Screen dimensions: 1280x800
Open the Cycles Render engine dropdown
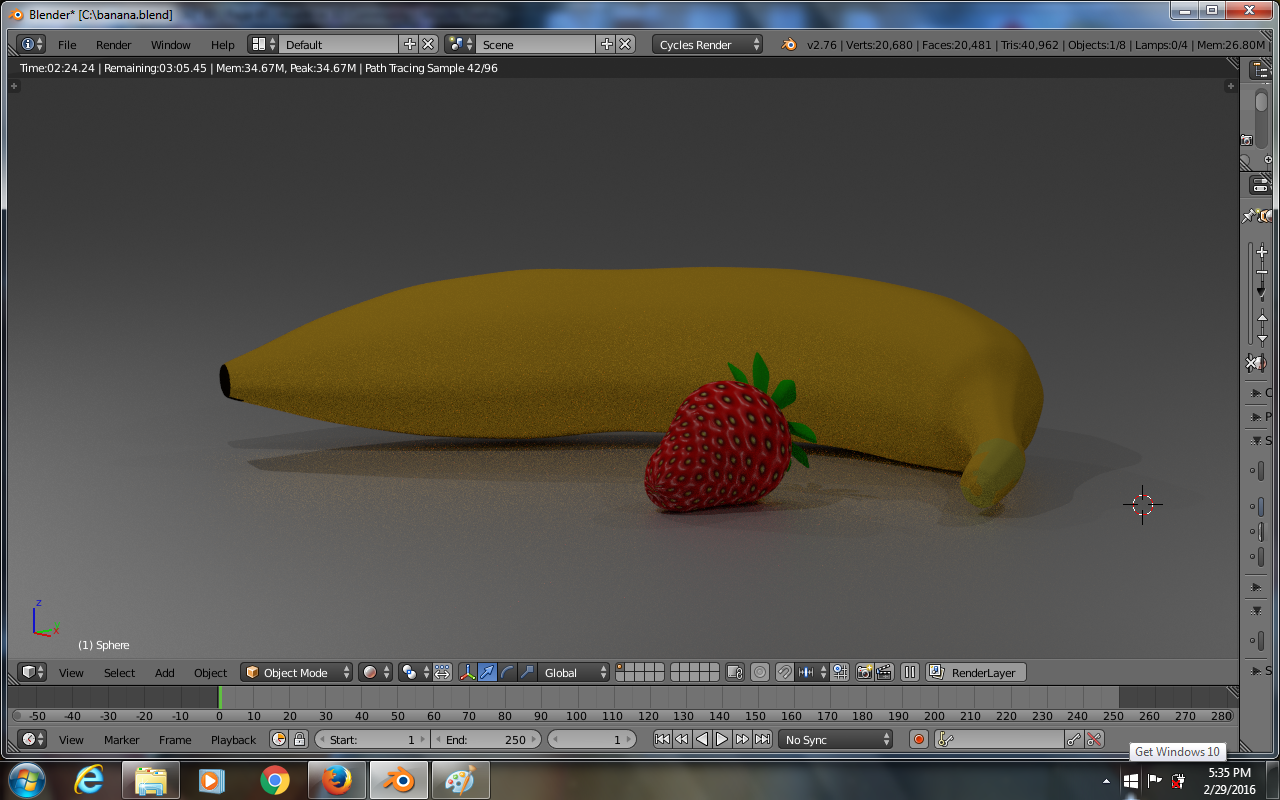point(708,45)
